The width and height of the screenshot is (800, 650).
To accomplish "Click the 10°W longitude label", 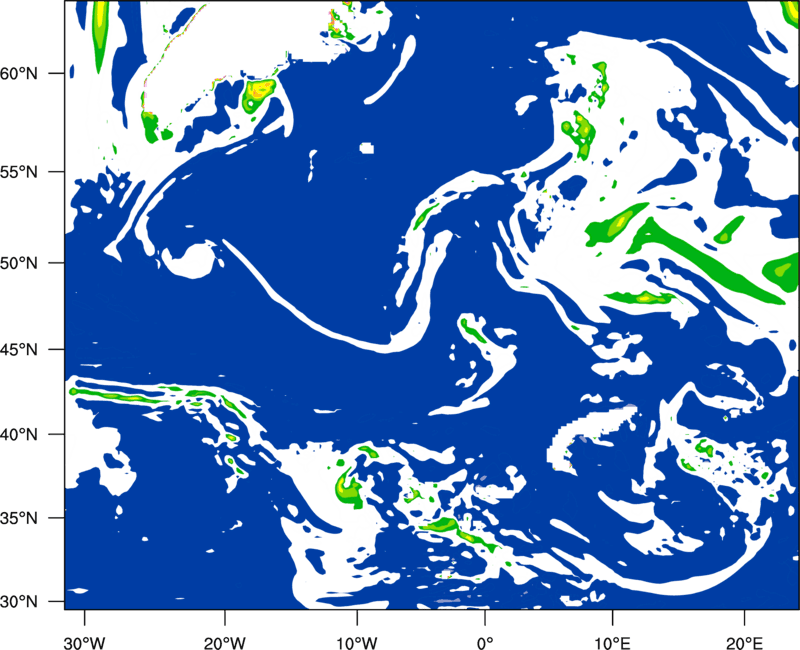I will tap(356, 643).
